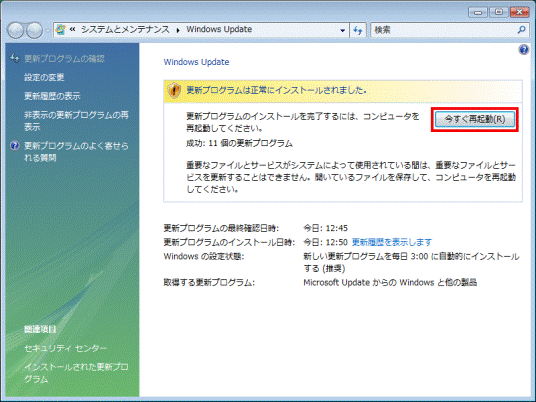Click the 今すぐ再起動(R) button
The height and width of the screenshot is (402, 536).
coord(475,119)
